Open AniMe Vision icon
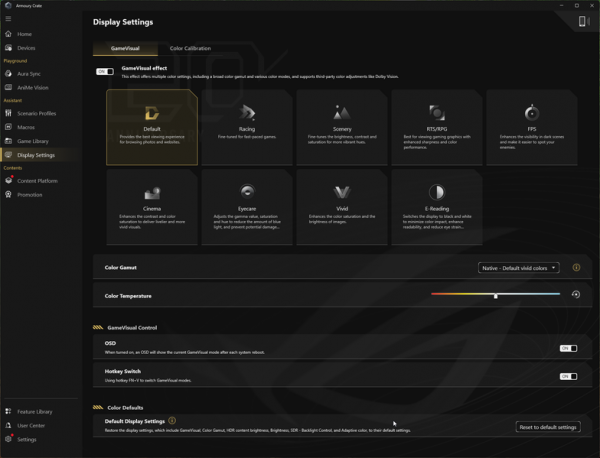 8,87
